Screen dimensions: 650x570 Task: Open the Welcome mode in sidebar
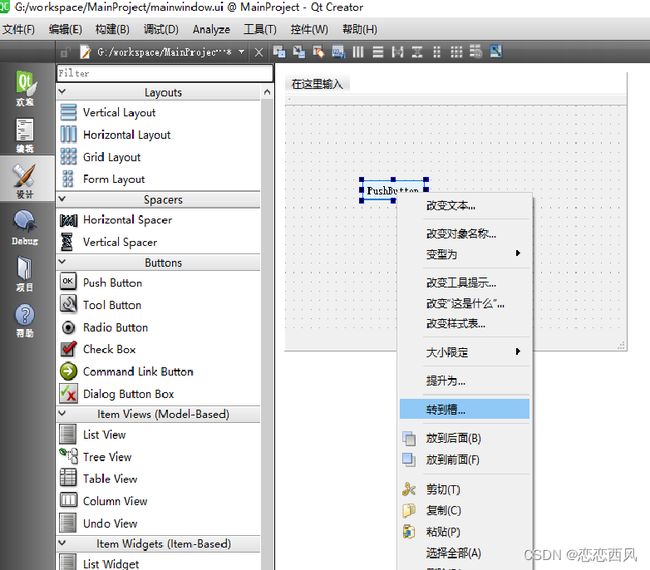(25, 88)
